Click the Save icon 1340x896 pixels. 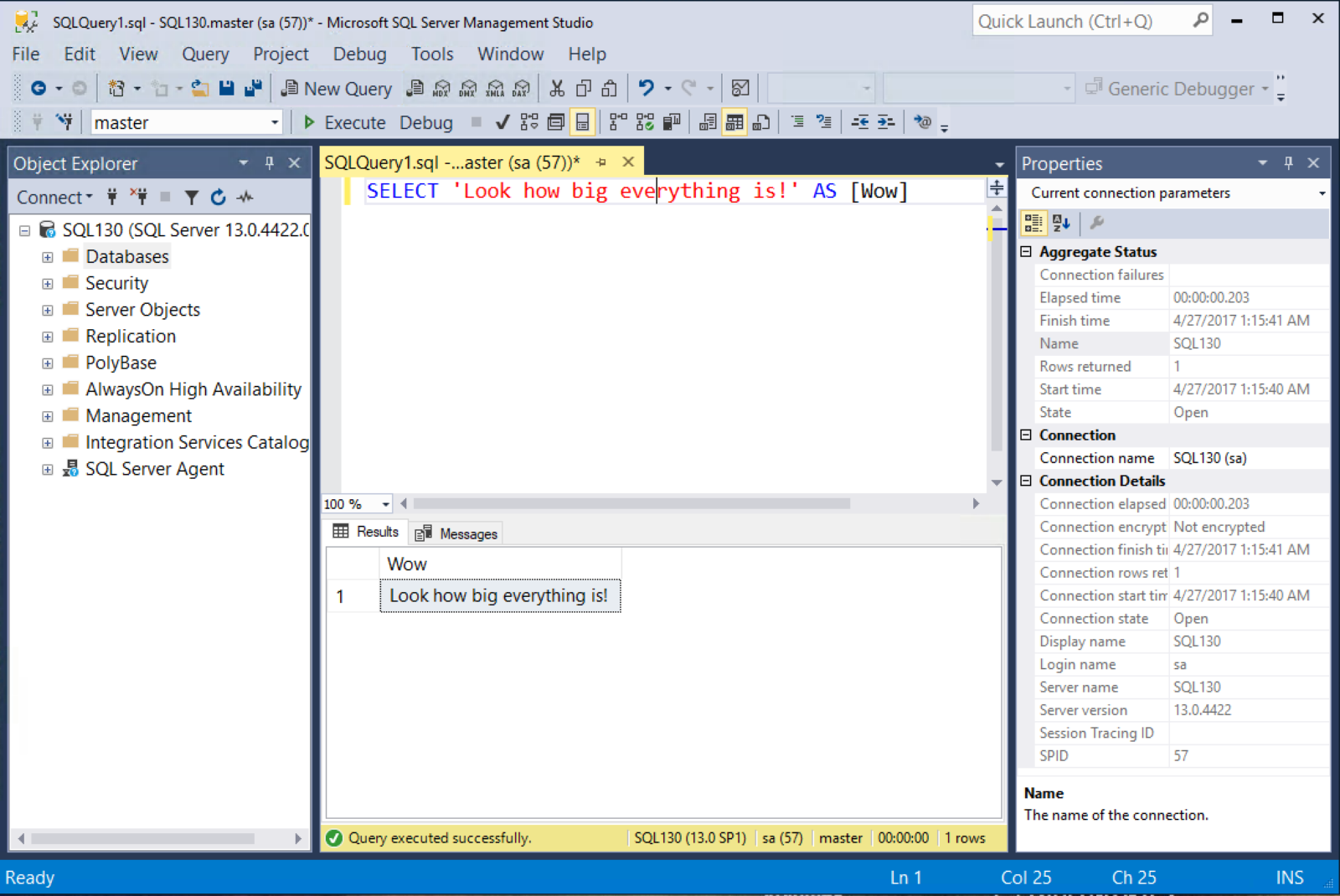click(226, 88)
